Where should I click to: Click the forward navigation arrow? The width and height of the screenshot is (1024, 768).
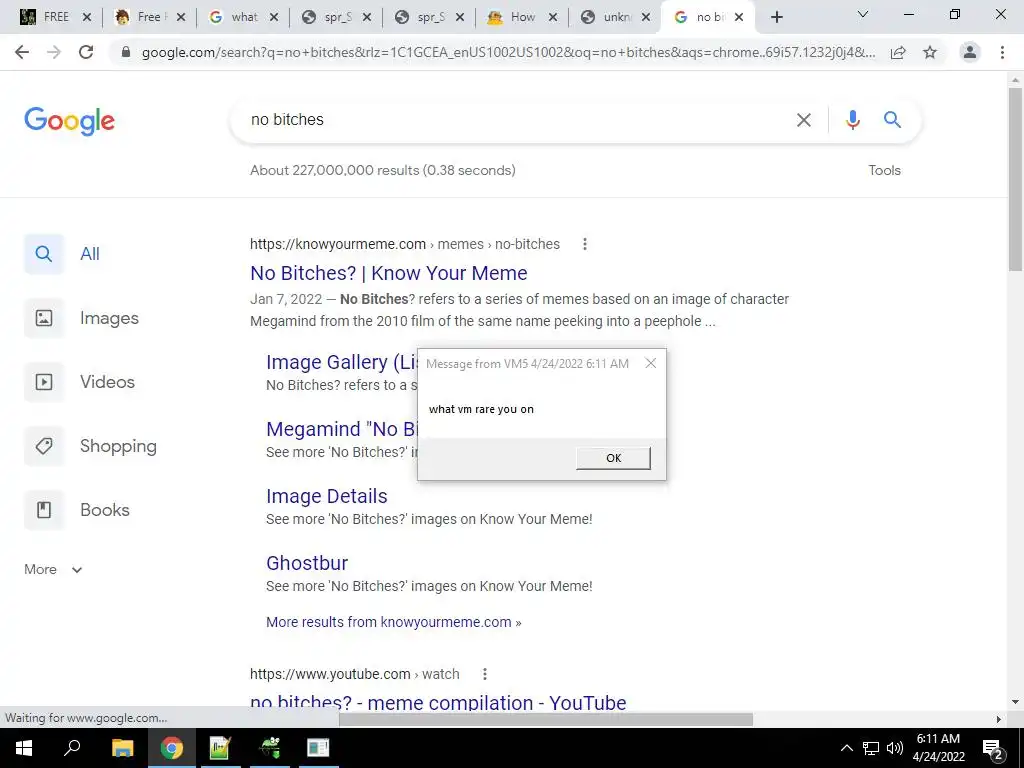54,52
